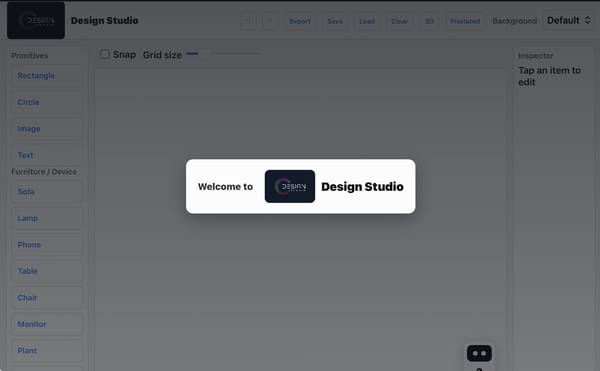
Task: Insert a Lamp item
Action: tap(47, 218)
